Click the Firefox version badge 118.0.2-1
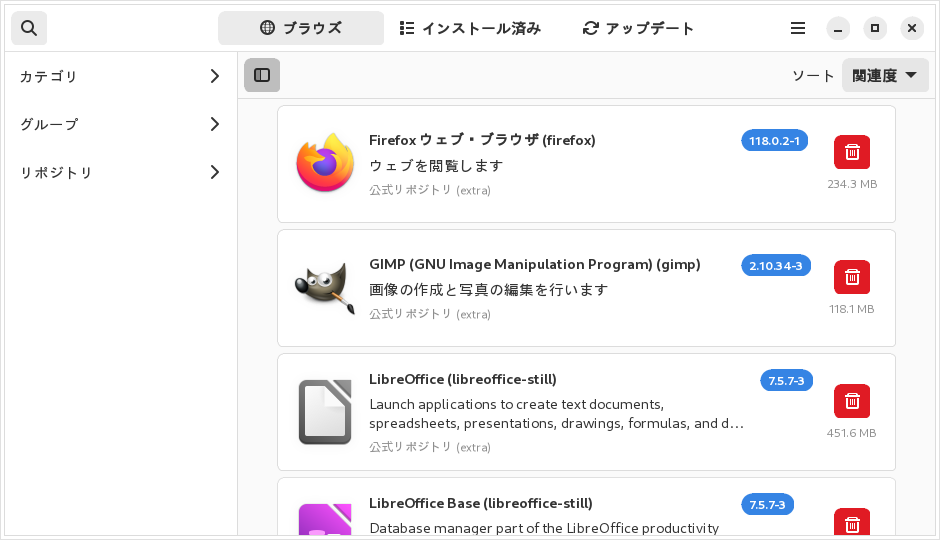940x540 pixels. [x=775, y=141]
